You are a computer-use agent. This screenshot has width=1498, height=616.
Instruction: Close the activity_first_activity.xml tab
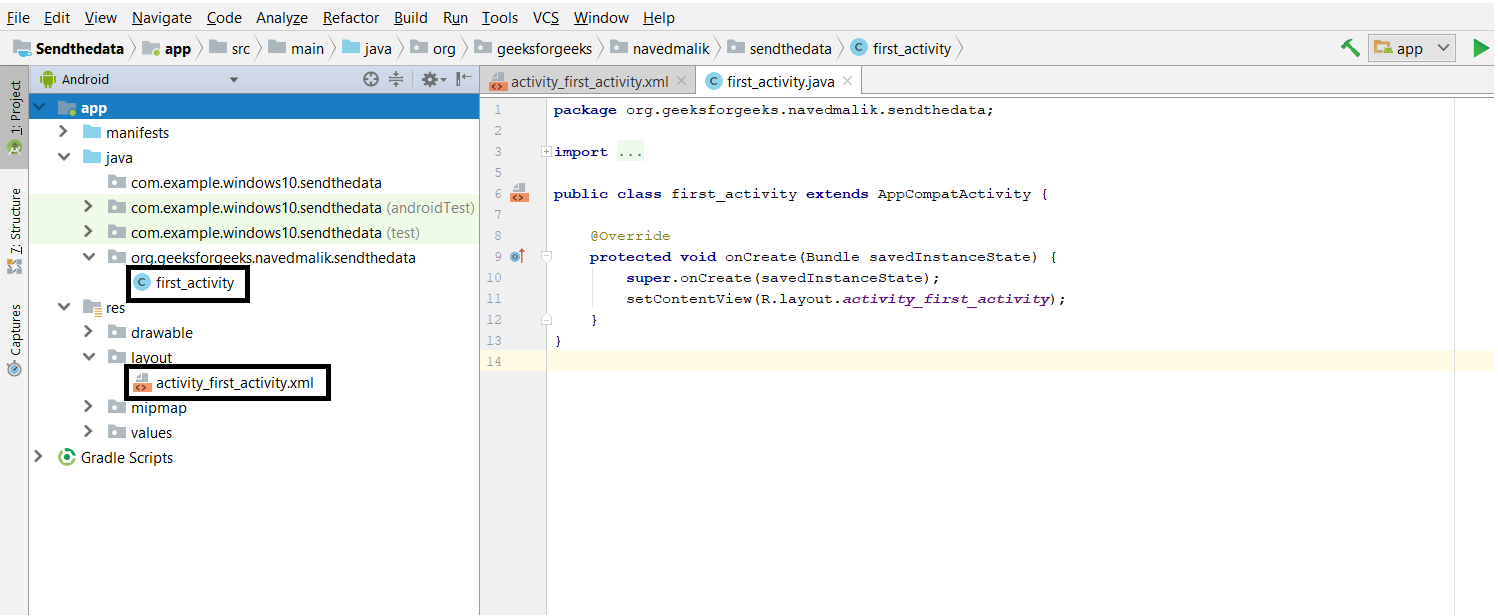681,81
